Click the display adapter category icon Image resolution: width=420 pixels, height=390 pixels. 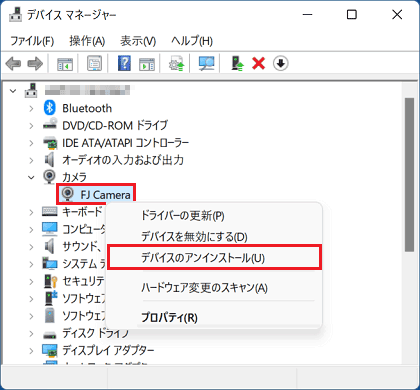pos(50,350)
